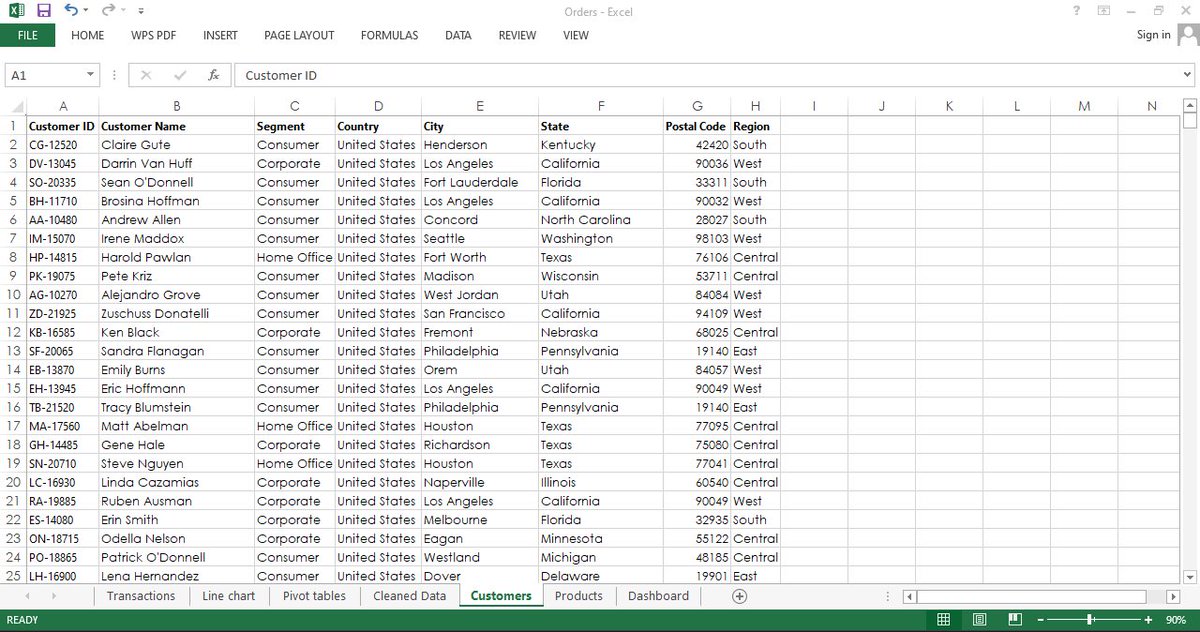Open the PAGE LAYOUT ribbon tab
Image resolution: width=1200 pixels, height=632 pixels.
(299, 35)
